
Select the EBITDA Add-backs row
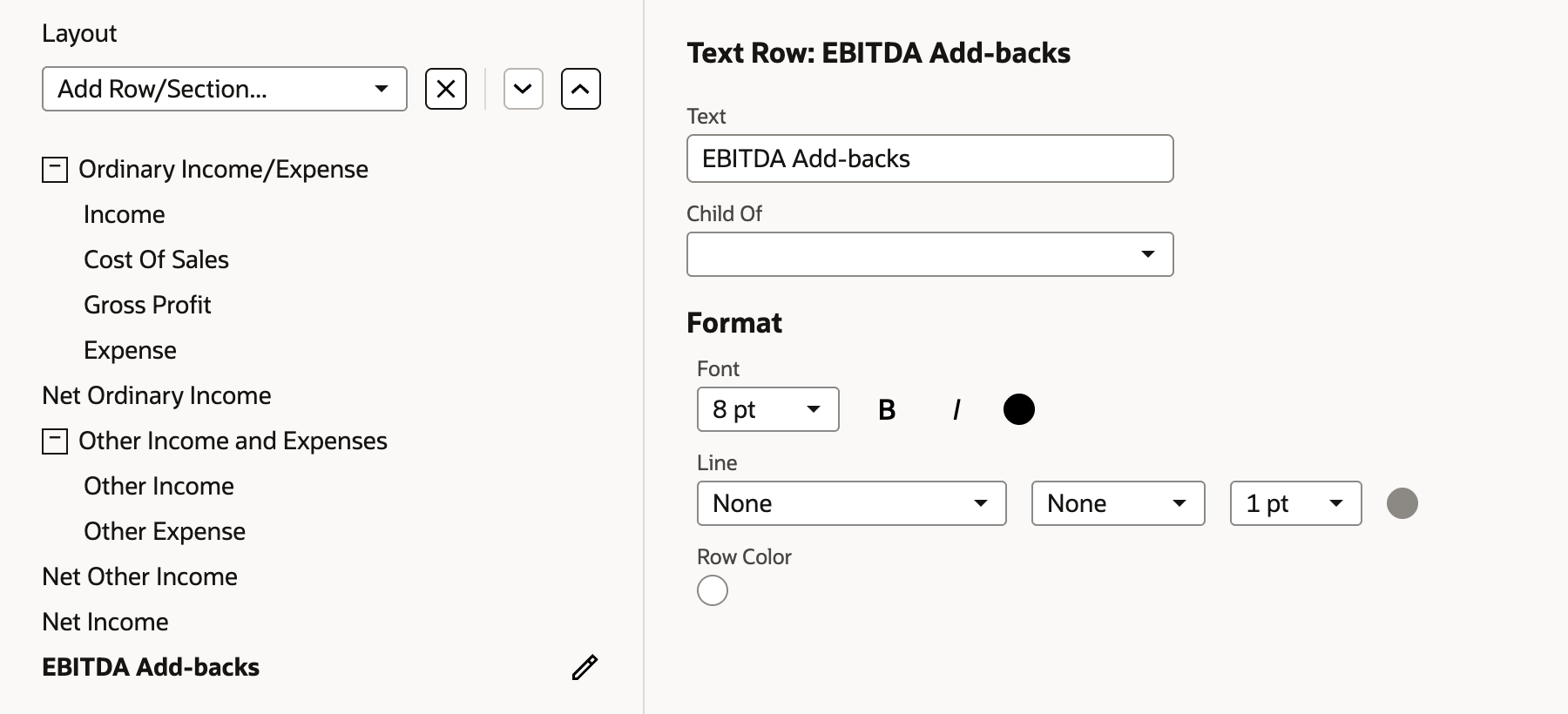pyautogui.click(x=151, y=667)
